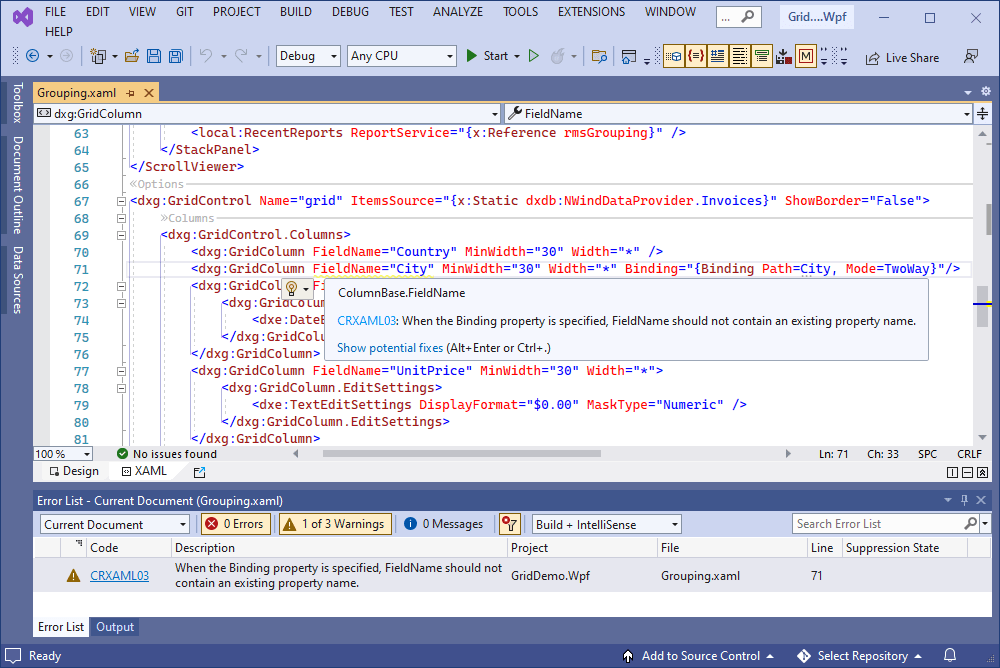The height and width of the screenshot is (668, 1000).
Task: Click the Undo icon
Action: point(206,56)
